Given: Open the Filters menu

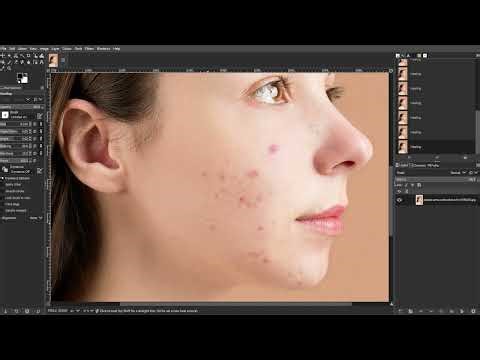Looking at the screenshot, I should coord(89,49).
